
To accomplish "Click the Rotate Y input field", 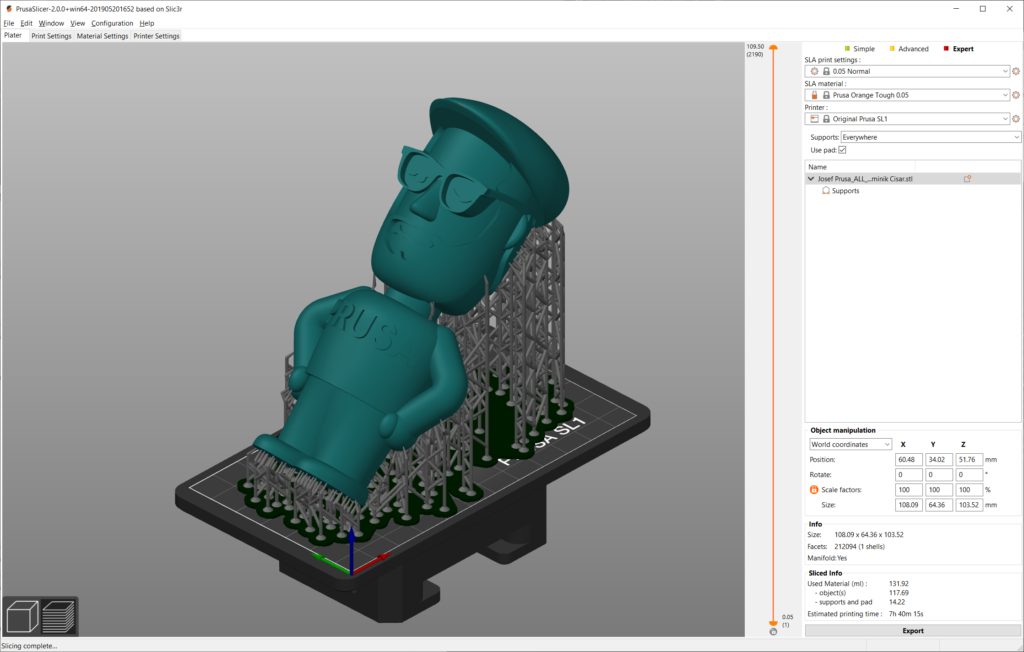I will (938, 475).
